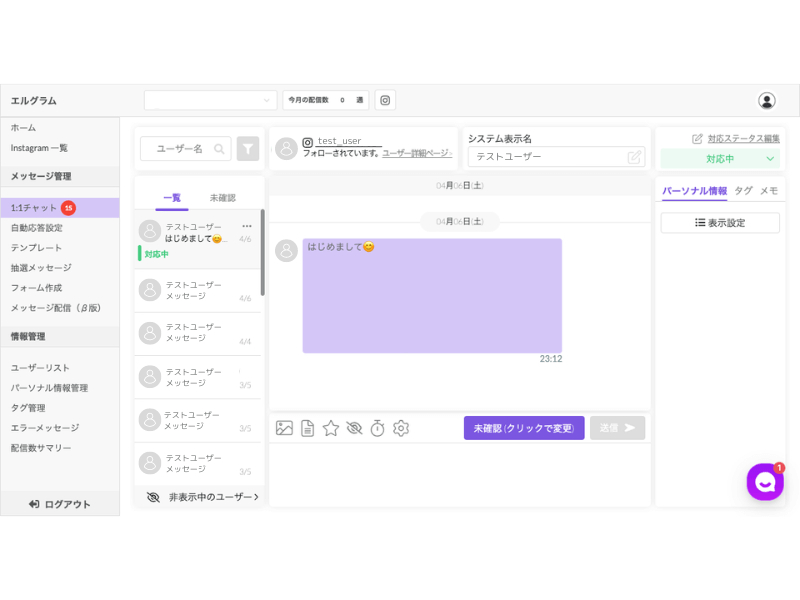Click the Instagram icon beside test_user

click(x=308, y=142)
